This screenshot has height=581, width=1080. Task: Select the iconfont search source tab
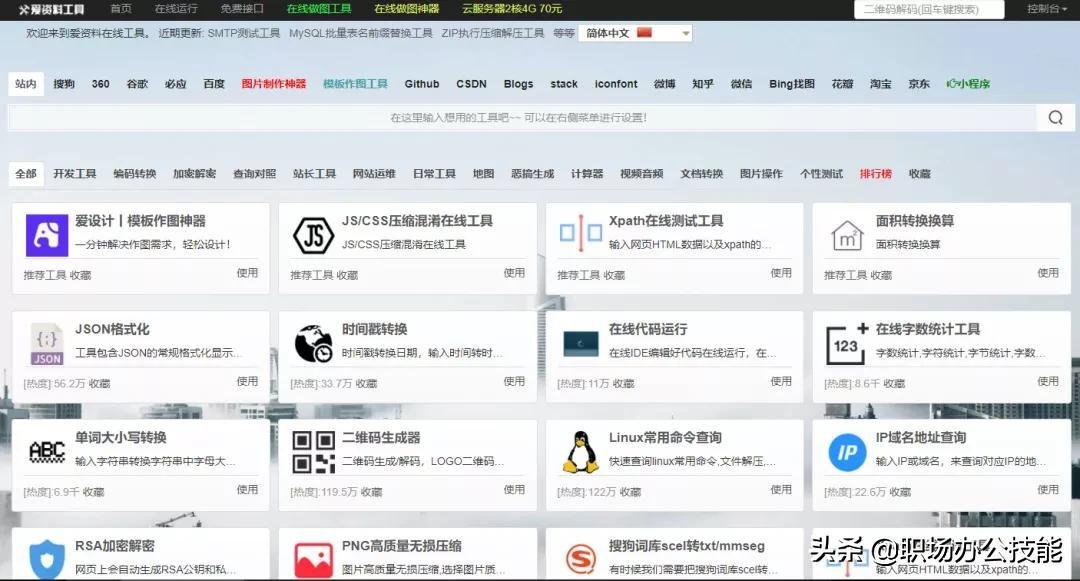[x=616, y=83]
